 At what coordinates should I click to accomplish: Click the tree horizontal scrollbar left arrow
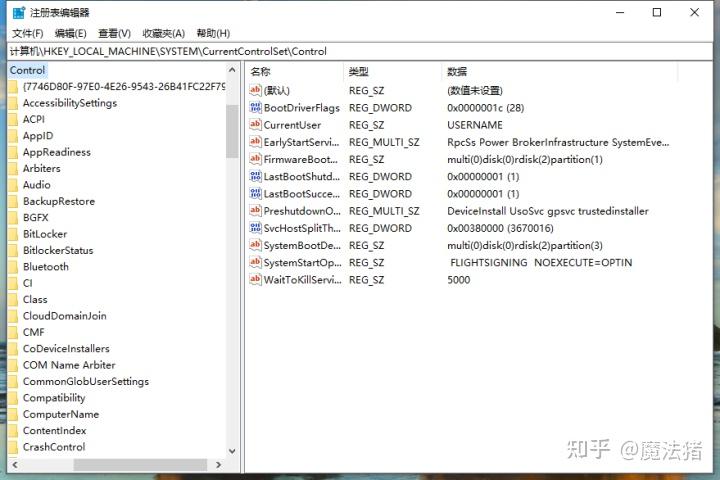[15, 465]
